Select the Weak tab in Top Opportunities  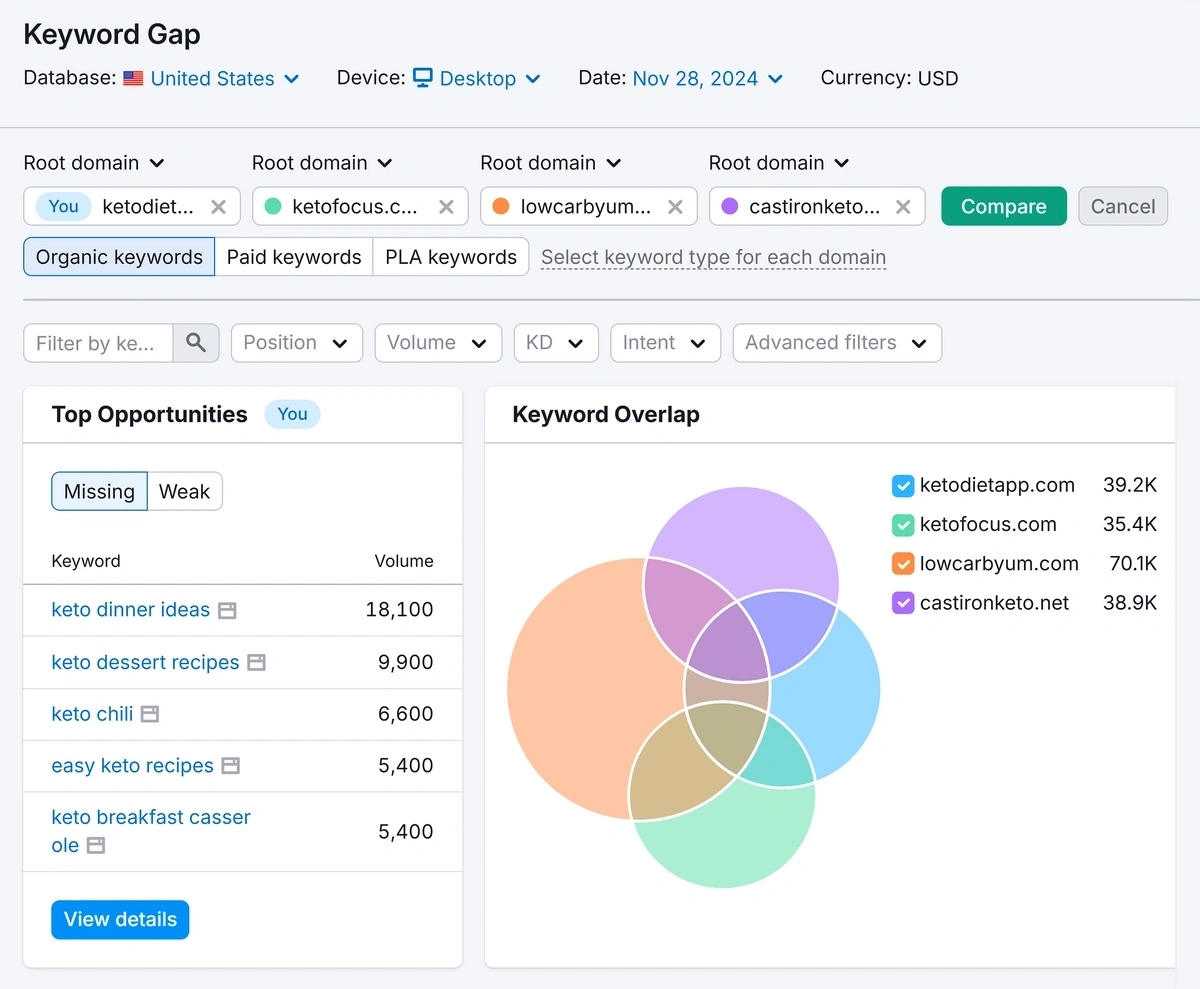click(185, 491)
